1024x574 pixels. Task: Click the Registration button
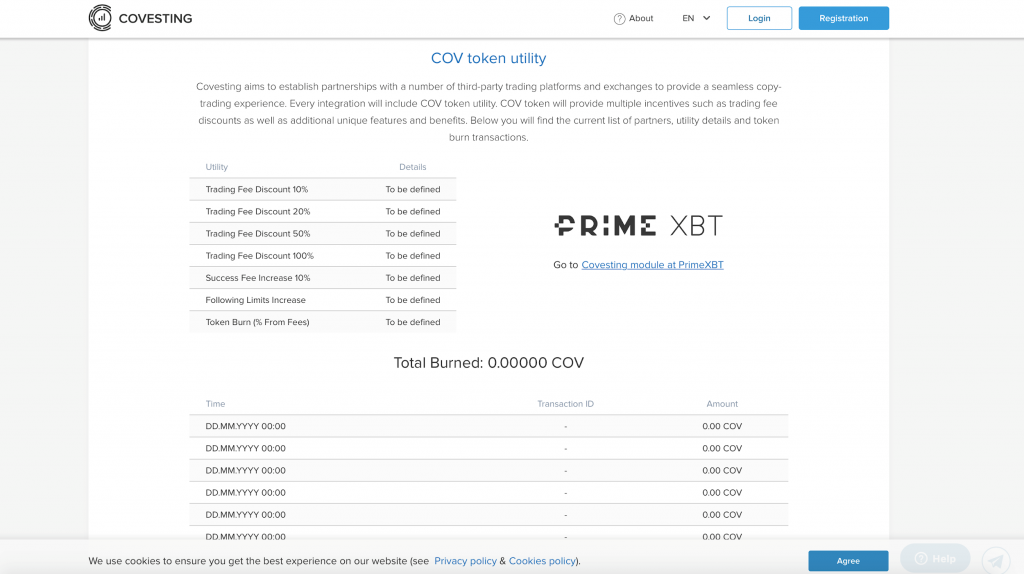click(x=843, y=18)
